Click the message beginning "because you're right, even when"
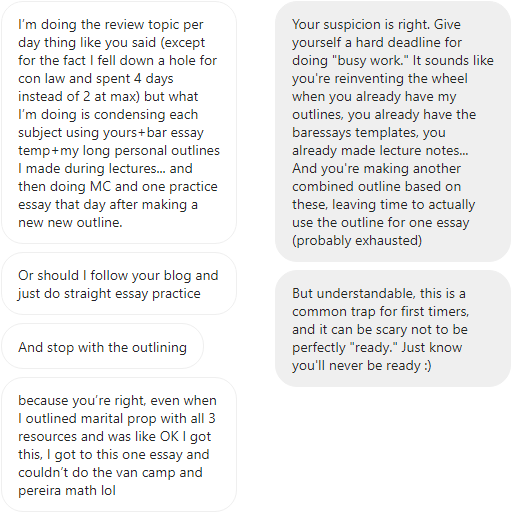This screenshot has height=513, width=512. pyautogui.click(x=119, y=445)
